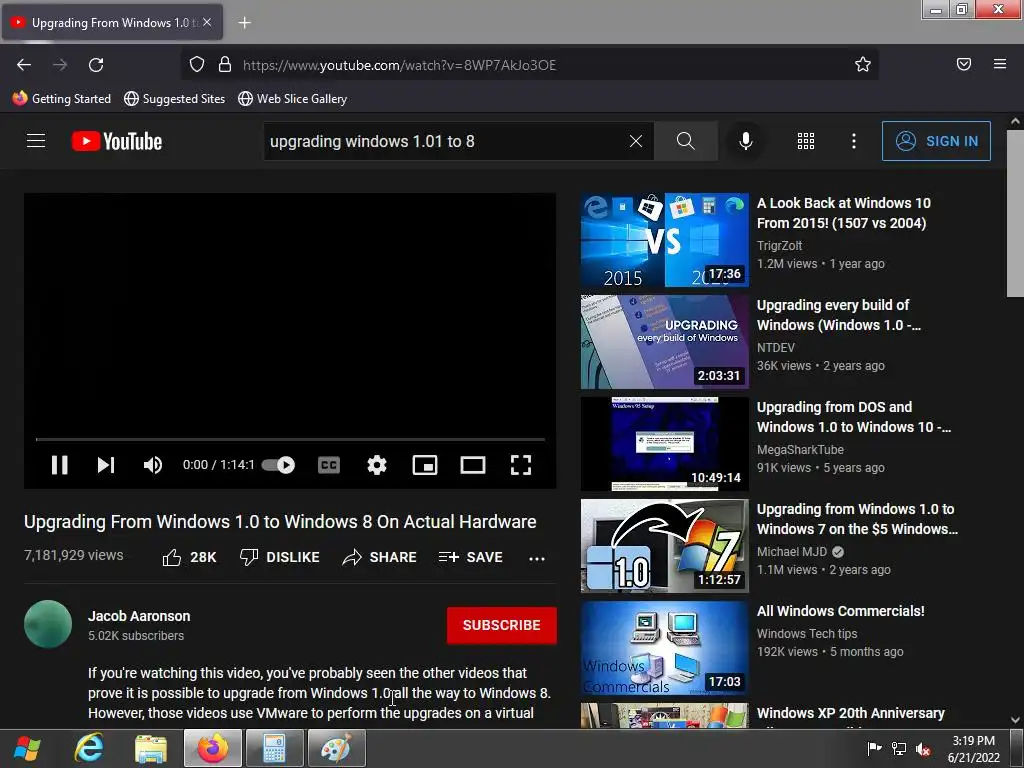Clear the search text with X
Image resolution: width=1024 pixels, height=768 pixels.
(x=635, y=141)
